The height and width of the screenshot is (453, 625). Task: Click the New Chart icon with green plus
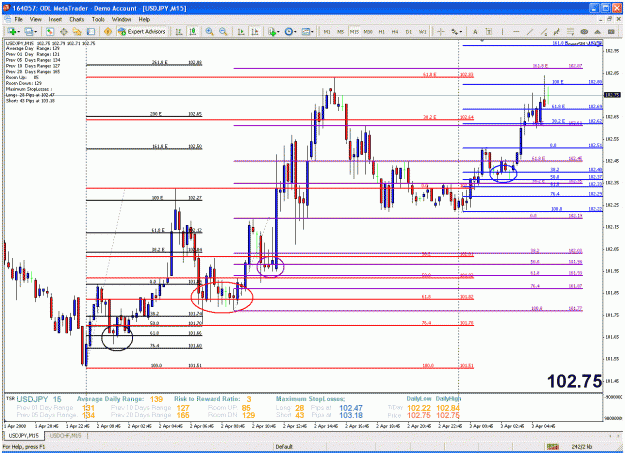click(x=12, y=32)
